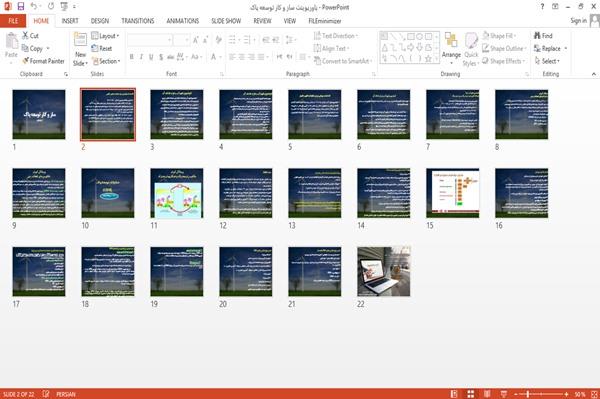
Task: Click the Undo arrow icon
Action: click(x=34, y=6)
